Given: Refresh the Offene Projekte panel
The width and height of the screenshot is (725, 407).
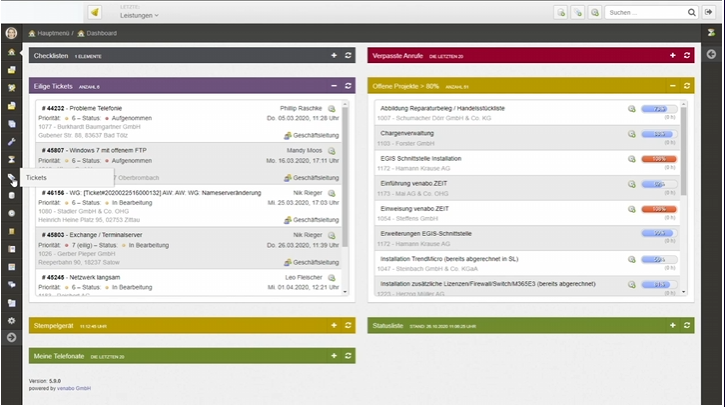Looking at the screenshot, I should tap(687, 86).
